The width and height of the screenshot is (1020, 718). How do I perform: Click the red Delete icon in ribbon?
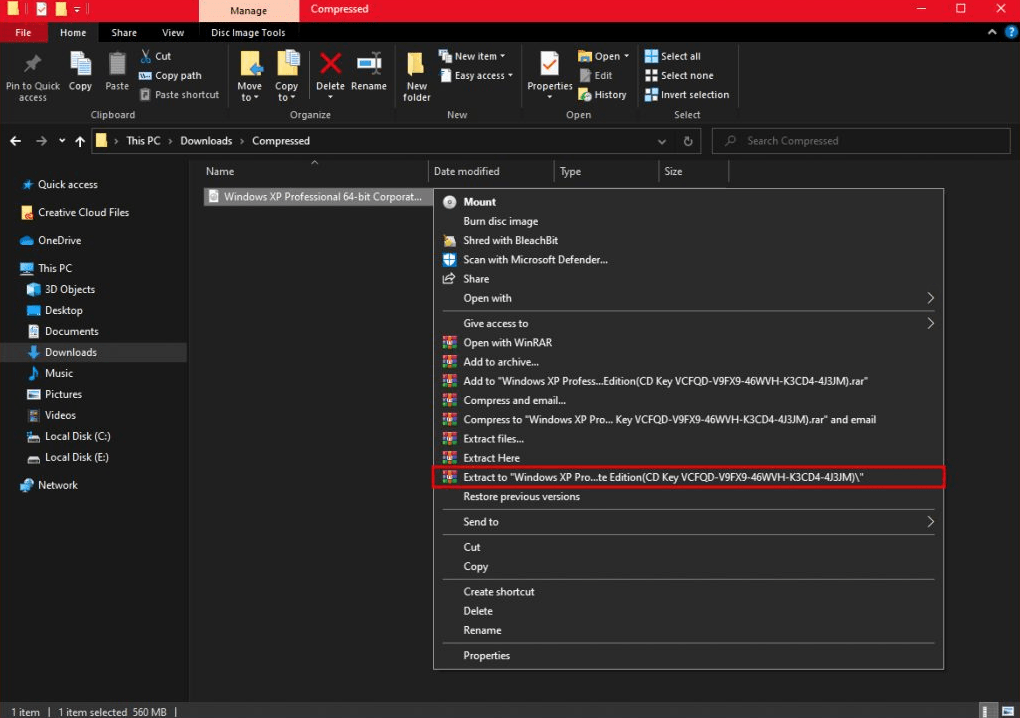330,66
